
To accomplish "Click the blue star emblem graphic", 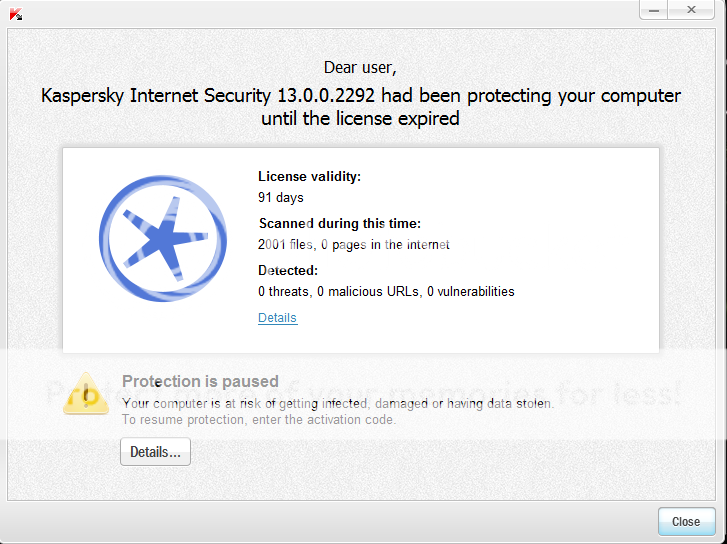I will coord(163,238).
